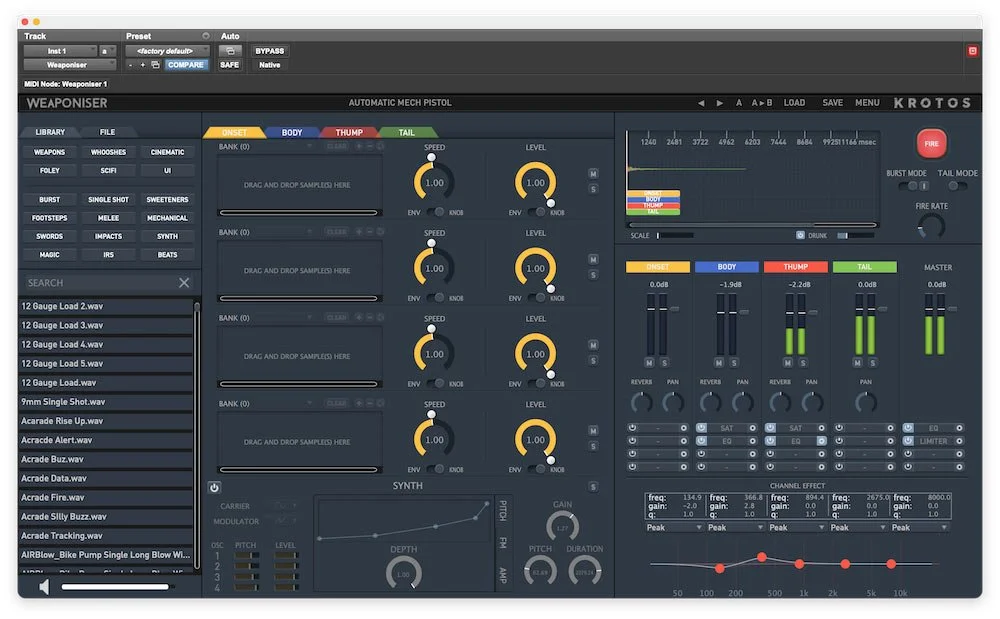Click the BYPASS button

270,51
